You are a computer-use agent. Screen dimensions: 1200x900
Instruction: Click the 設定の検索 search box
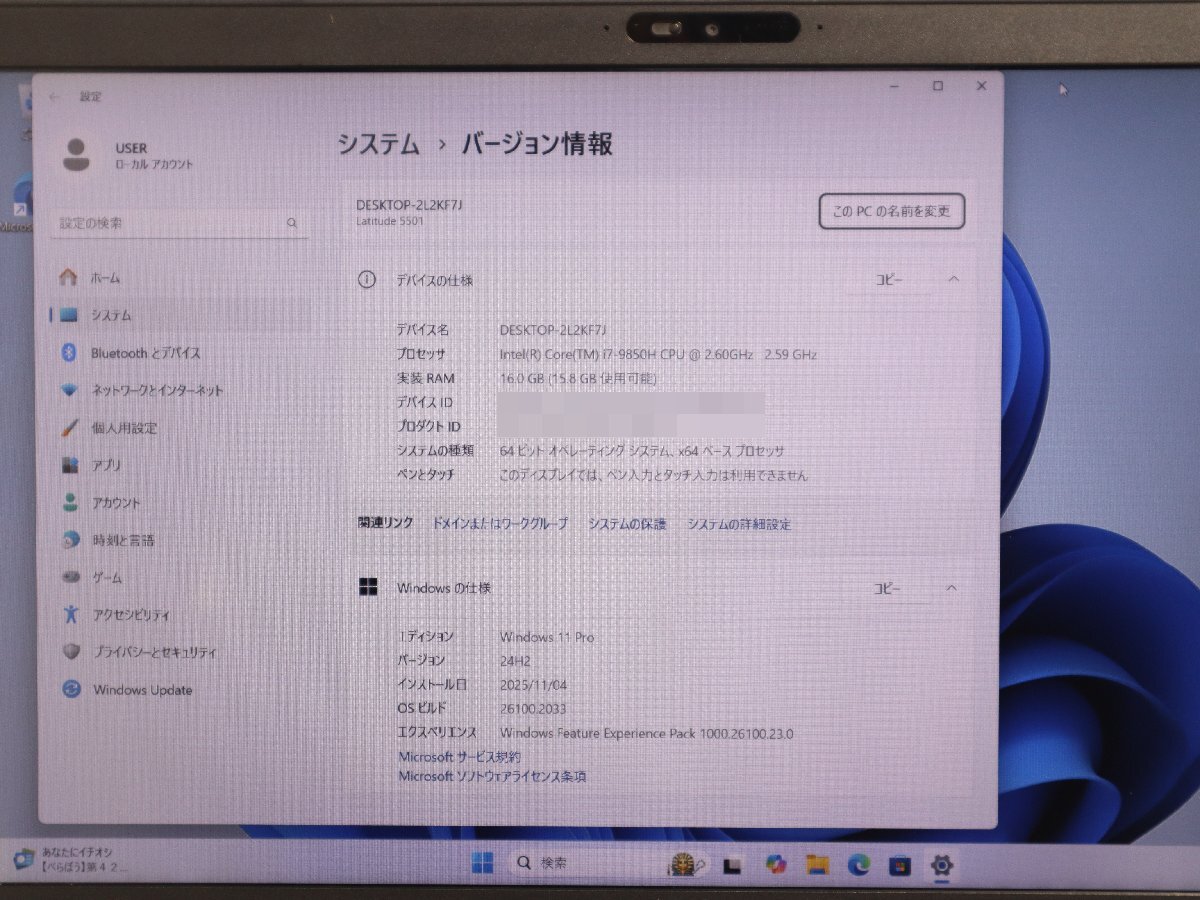[x=178, y=224]
